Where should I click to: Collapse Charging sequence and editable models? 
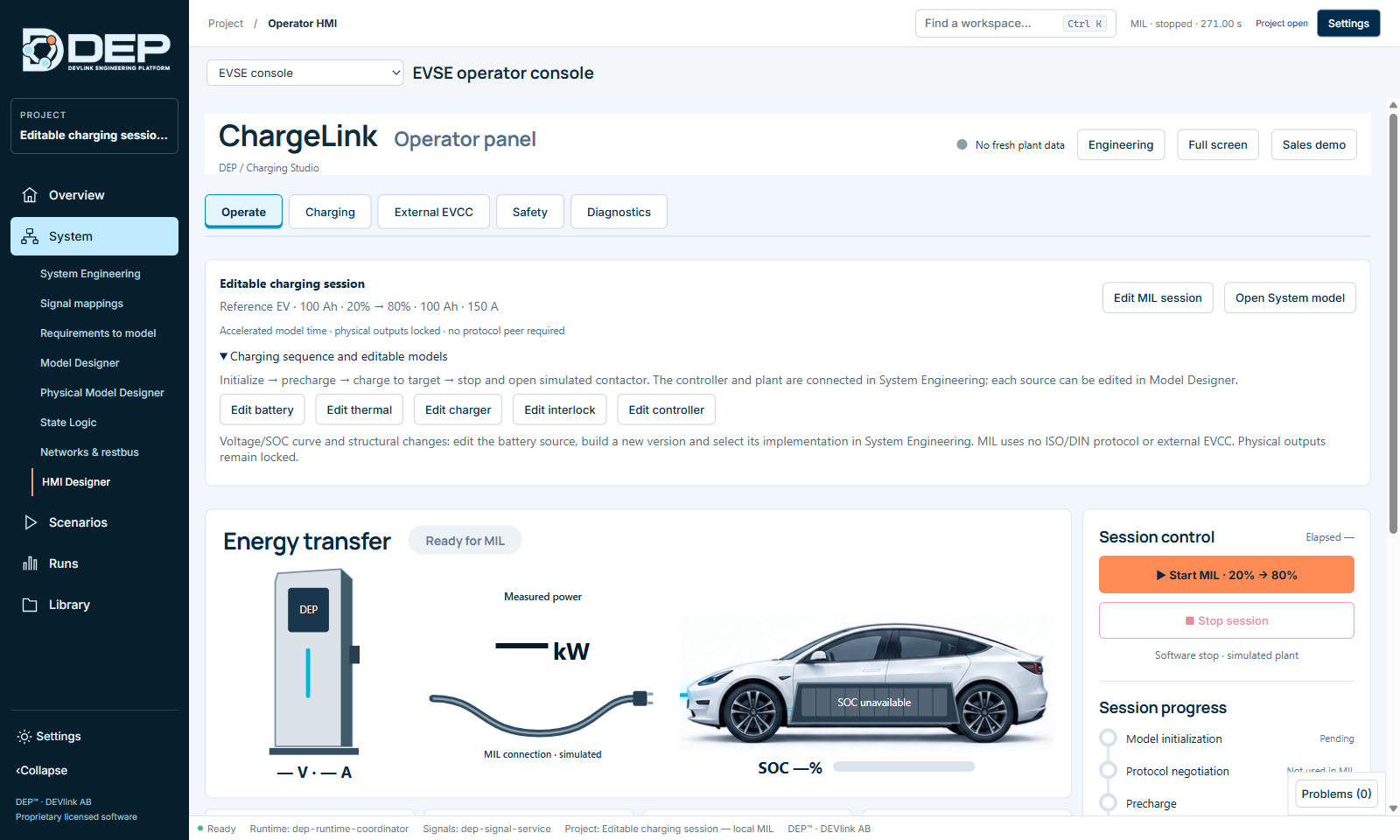pos(333,356)
